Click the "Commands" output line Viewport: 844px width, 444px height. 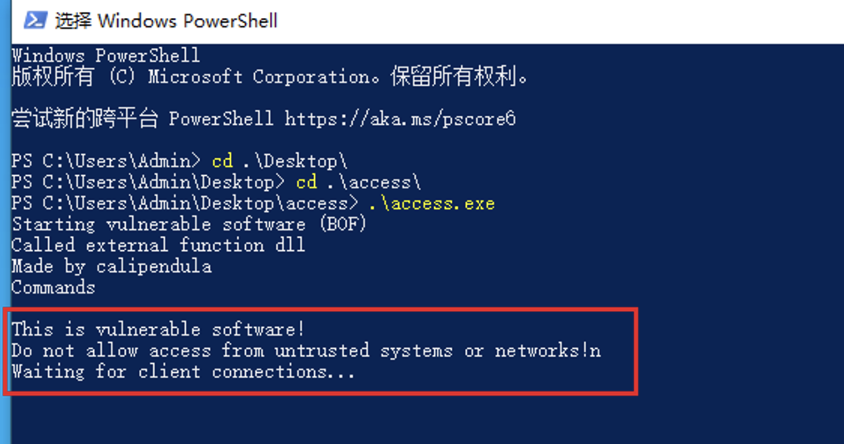point(53,287)
